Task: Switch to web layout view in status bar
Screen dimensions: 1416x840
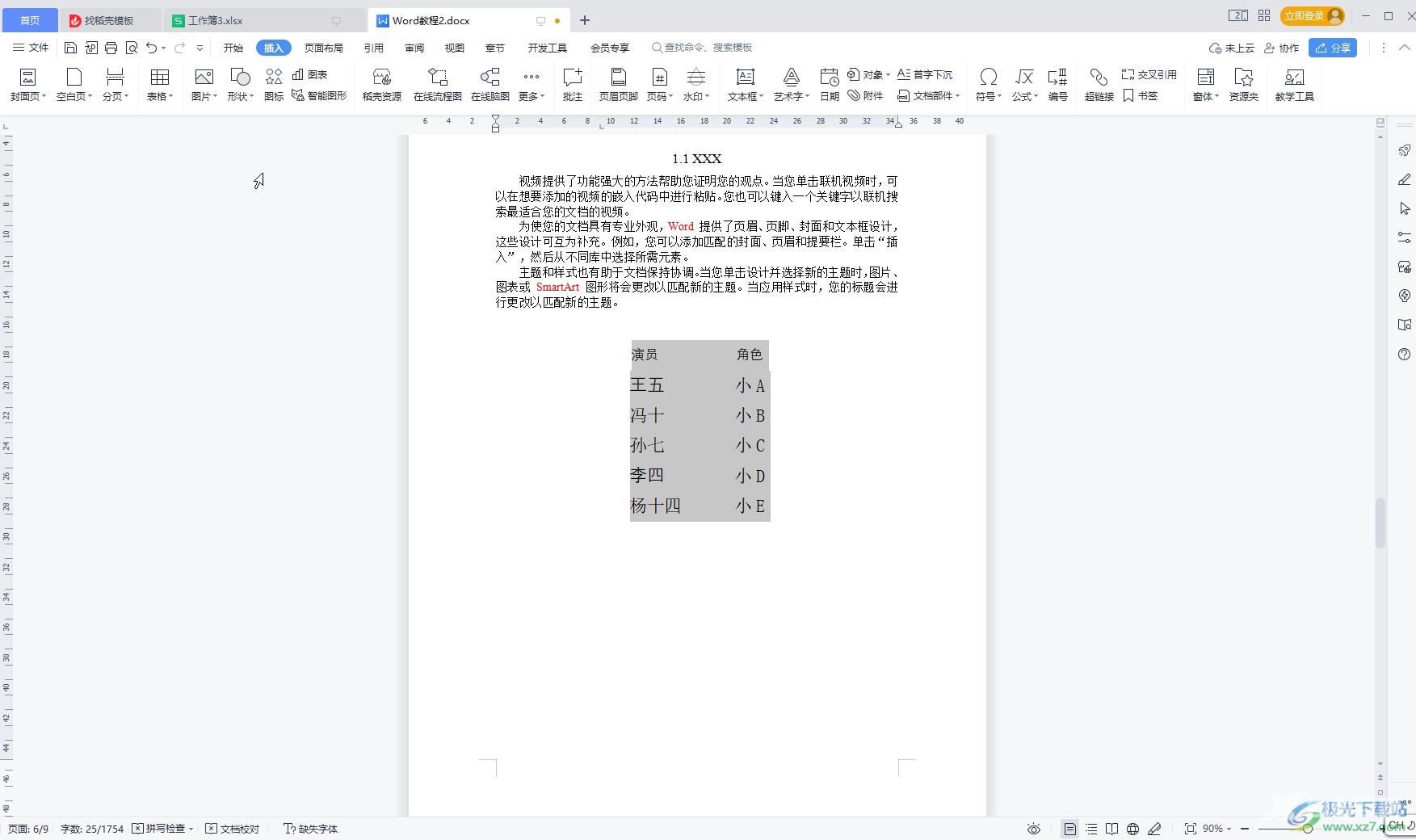Action: click(1133, 829)
